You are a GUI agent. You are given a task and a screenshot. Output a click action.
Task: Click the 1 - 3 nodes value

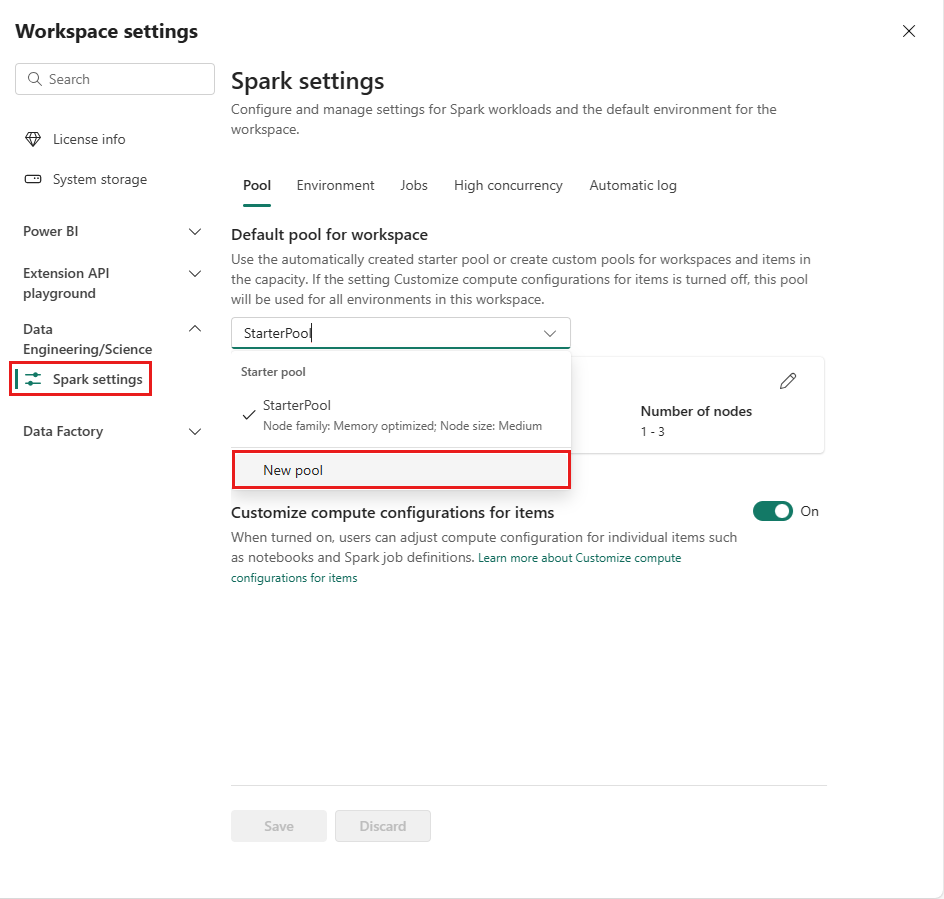click(653, 432)
